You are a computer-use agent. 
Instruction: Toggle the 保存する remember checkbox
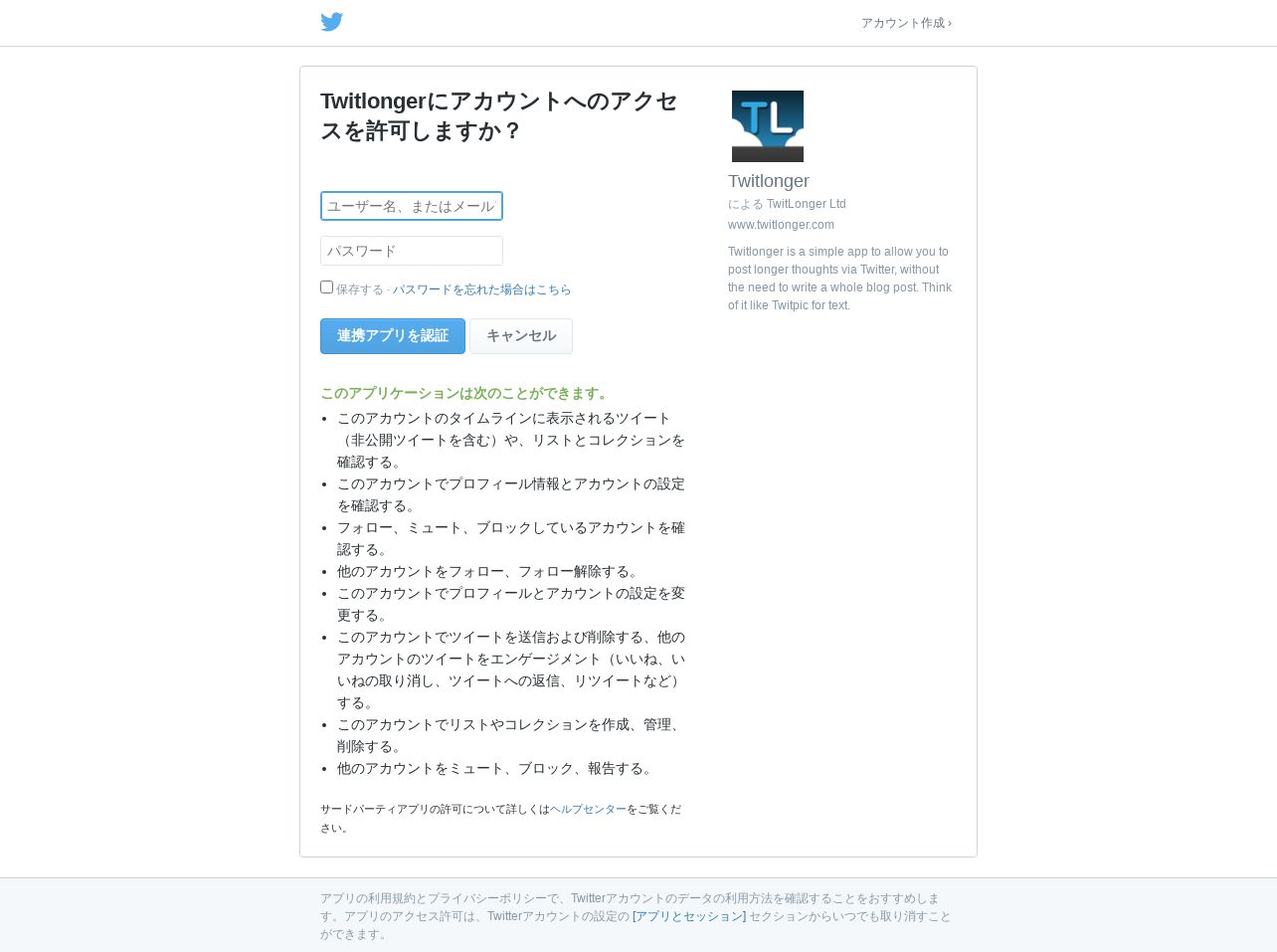326,287
